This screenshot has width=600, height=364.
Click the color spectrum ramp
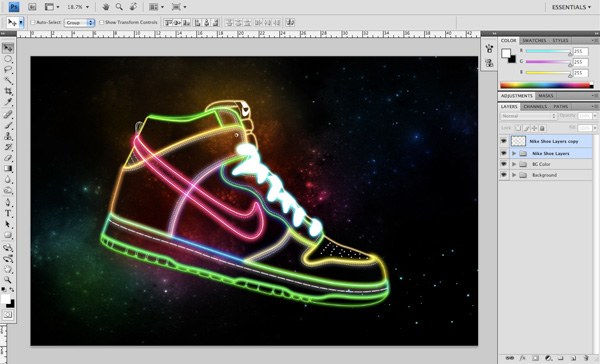(x=547, y=85)
